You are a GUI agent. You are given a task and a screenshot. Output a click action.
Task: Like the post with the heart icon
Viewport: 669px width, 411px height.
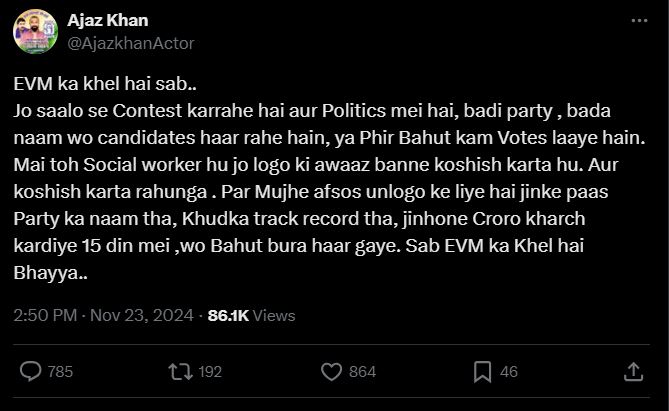pos(329,371)
